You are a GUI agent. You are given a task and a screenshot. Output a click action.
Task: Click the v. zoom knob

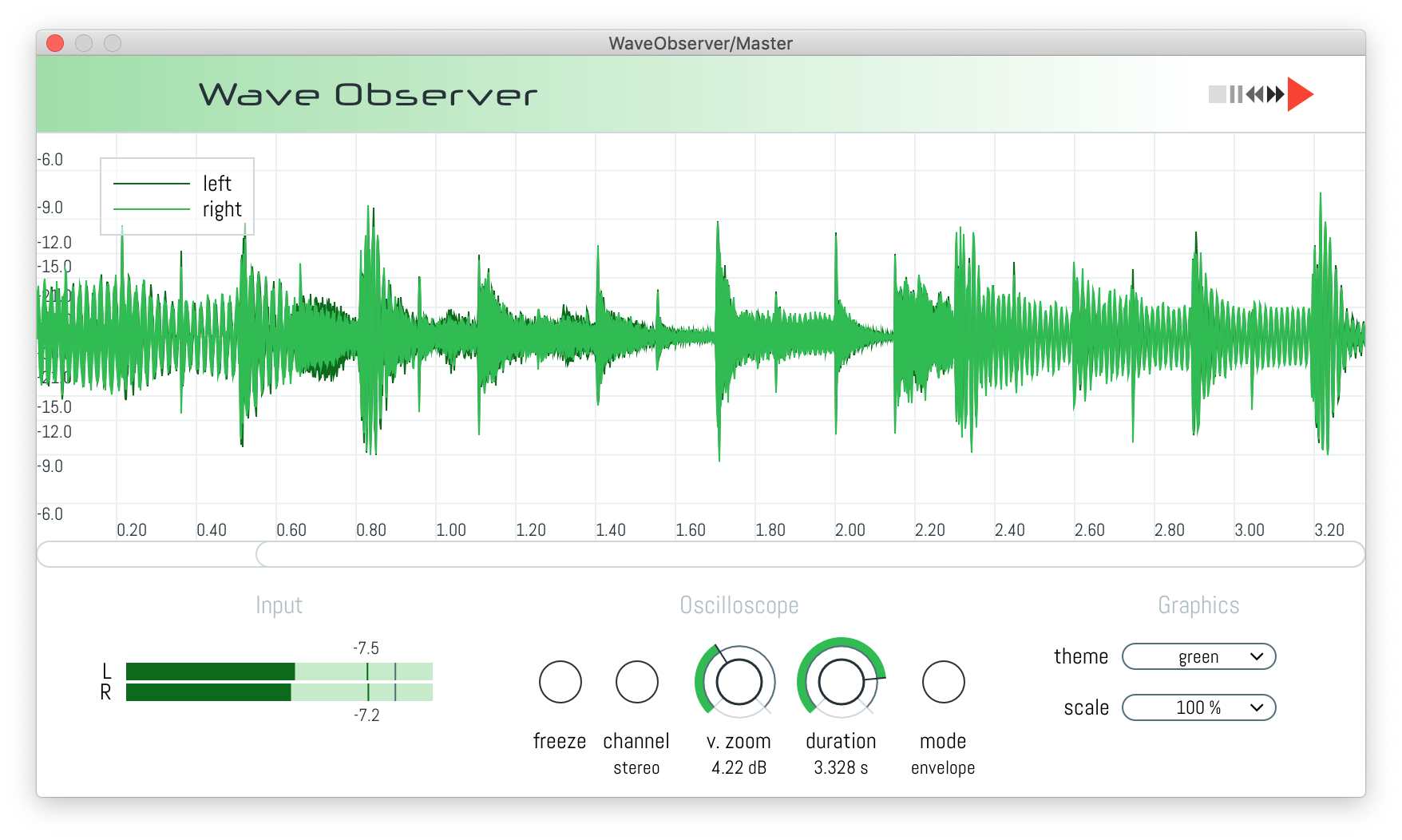(x=739, y=682)
